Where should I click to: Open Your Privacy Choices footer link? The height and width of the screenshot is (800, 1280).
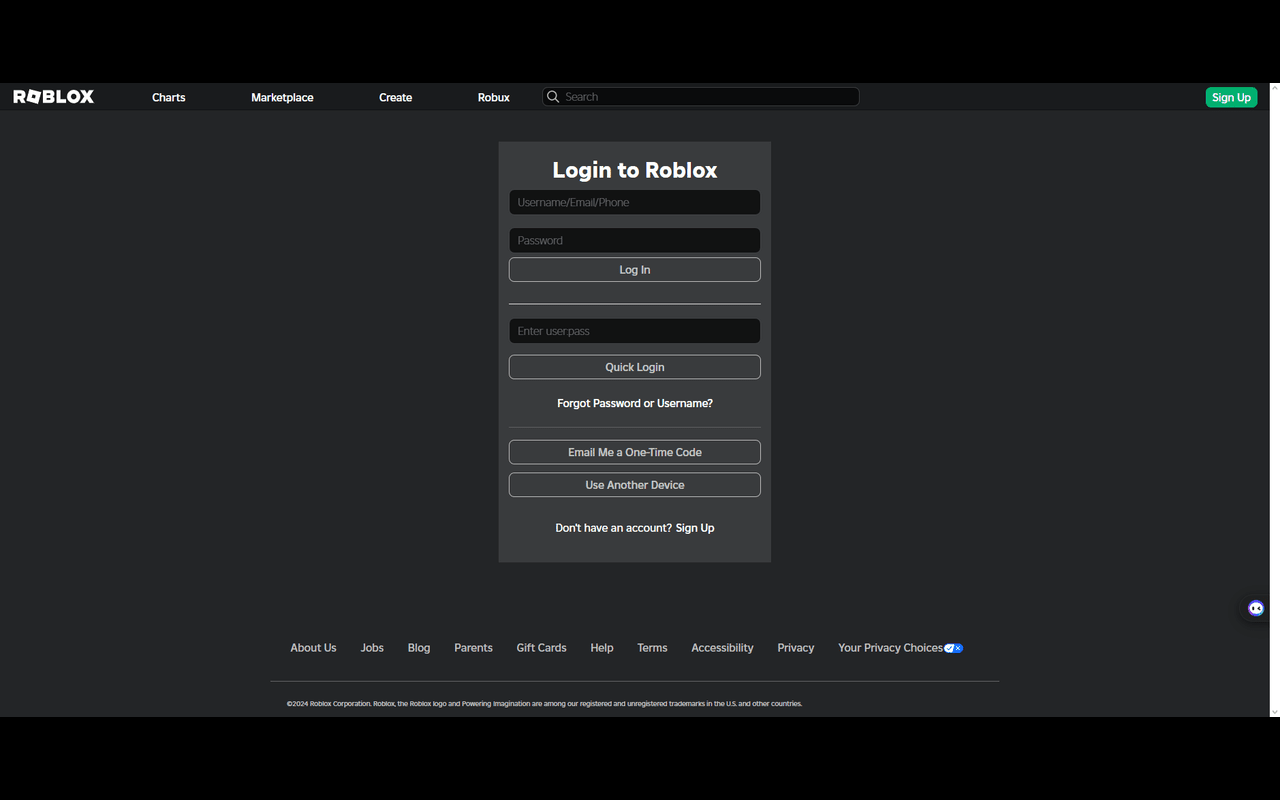890,648
